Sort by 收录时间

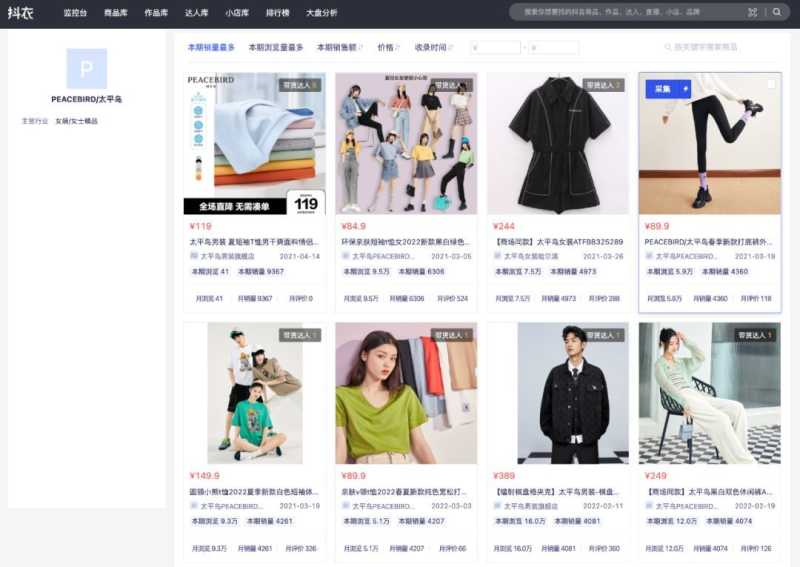(x=432, y=47)
